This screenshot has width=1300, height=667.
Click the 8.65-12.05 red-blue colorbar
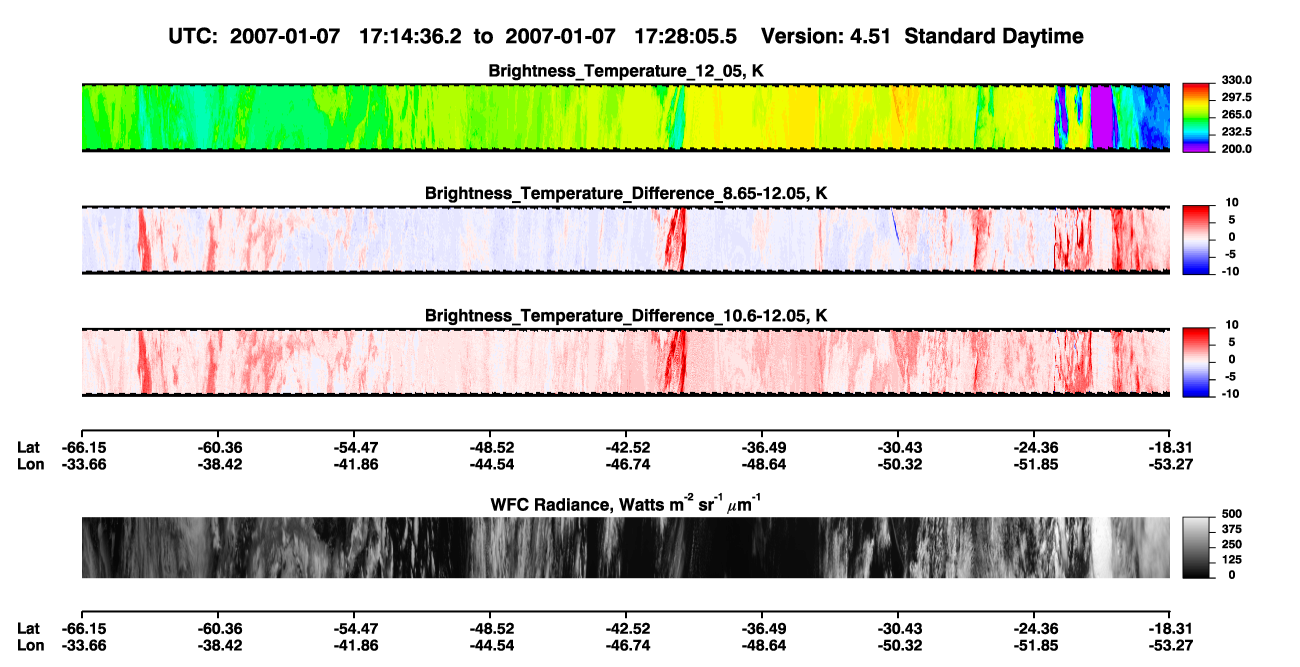coord(1198,239)
